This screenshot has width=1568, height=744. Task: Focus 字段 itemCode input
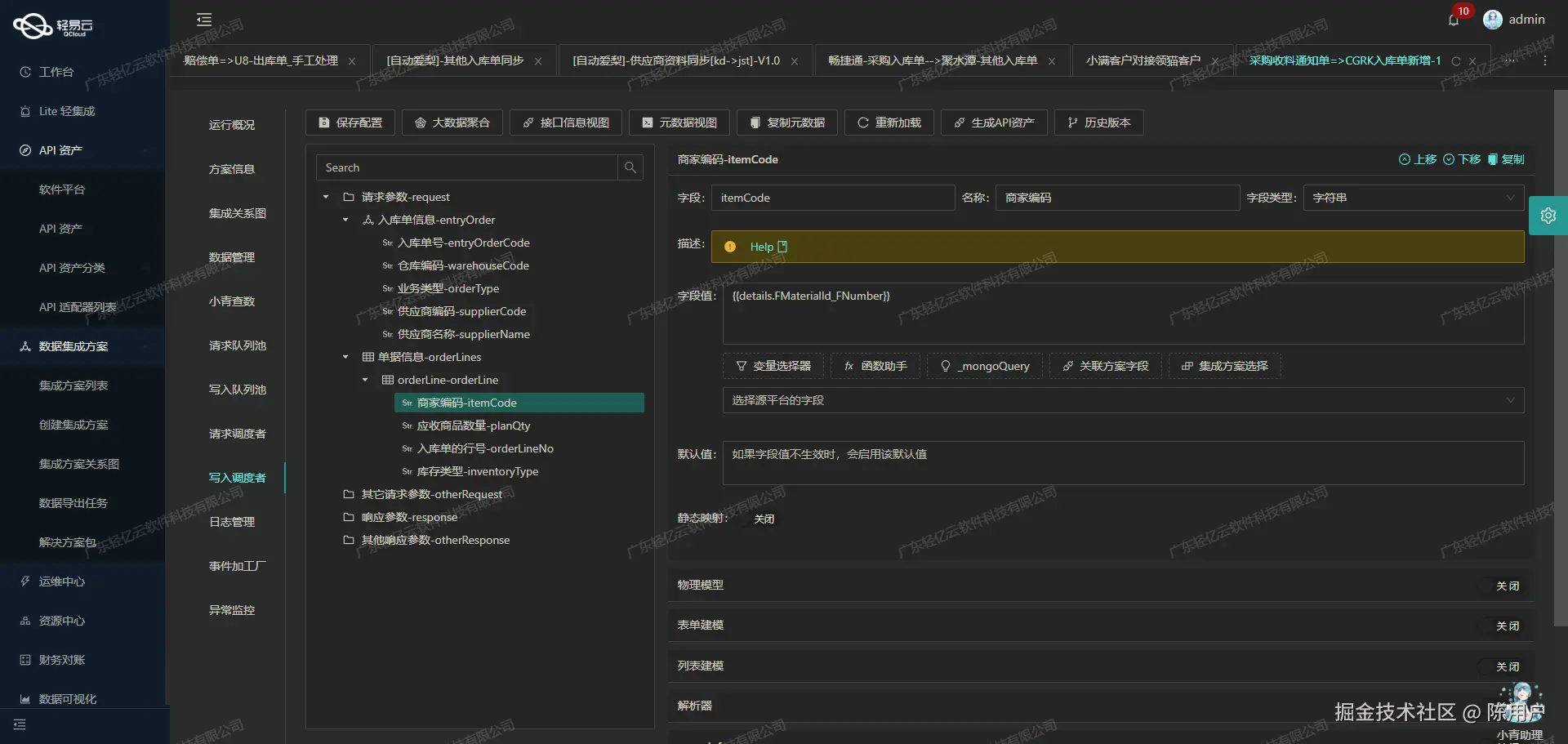[833, 198]
